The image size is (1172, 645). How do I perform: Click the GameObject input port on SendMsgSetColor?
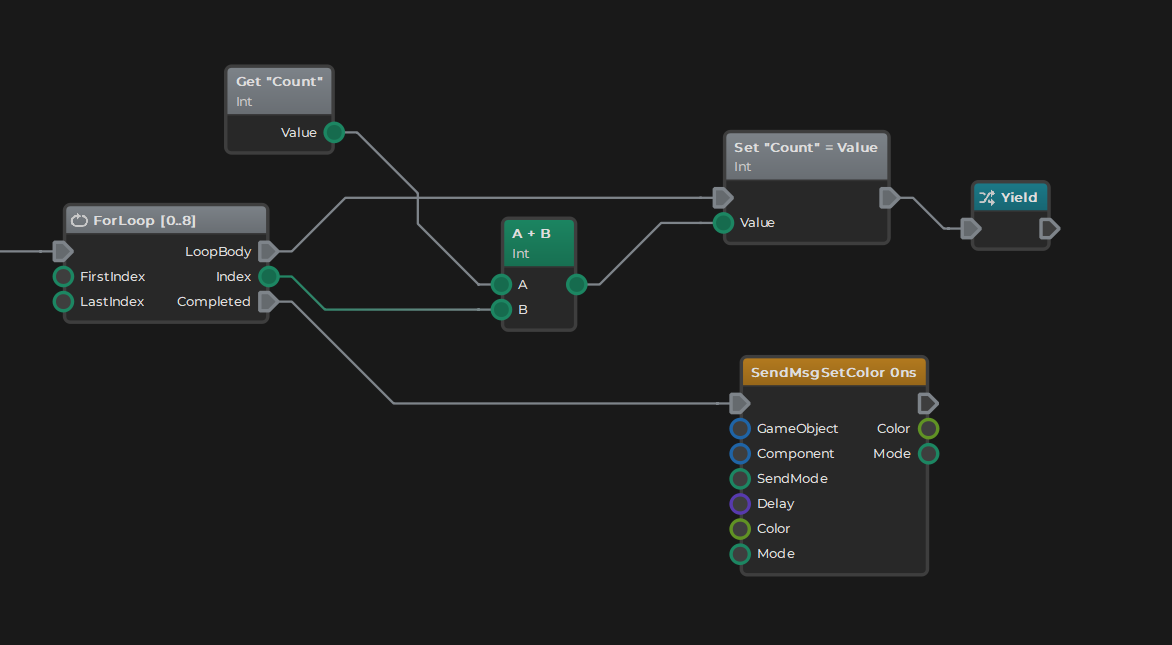pos(740,429)
